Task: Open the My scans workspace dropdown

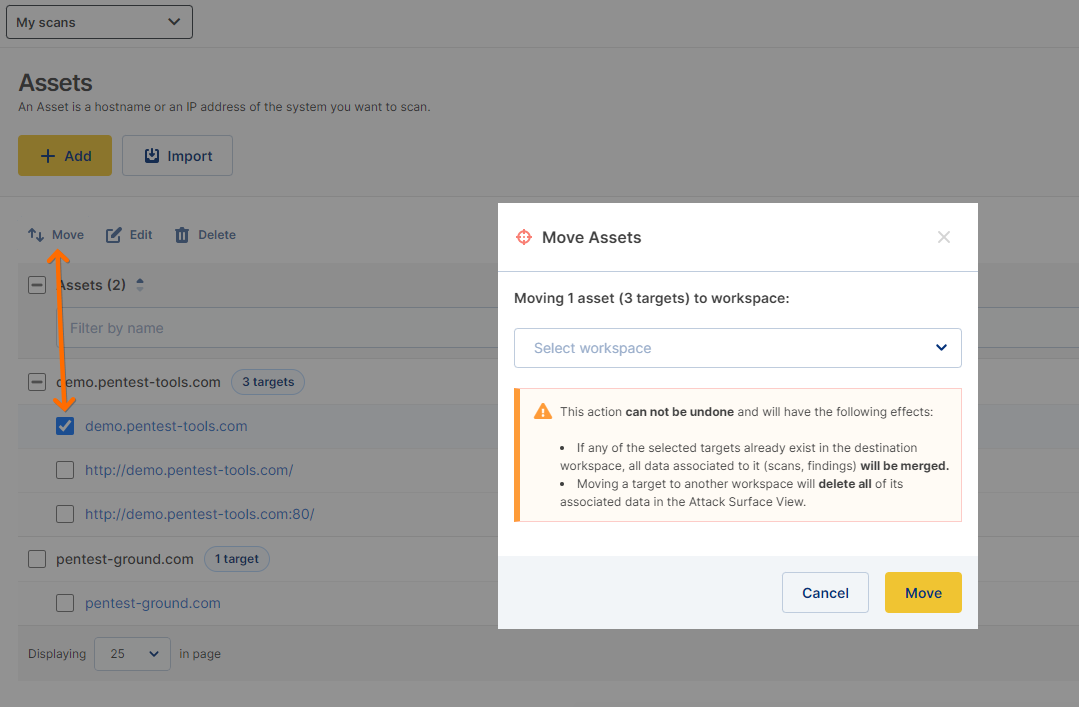Action: point(99,22)
